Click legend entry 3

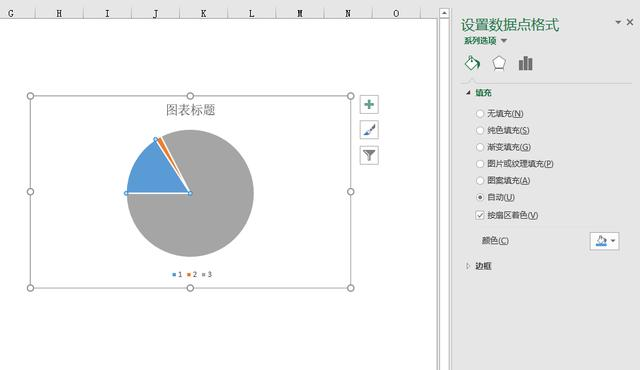coord(207,274)
